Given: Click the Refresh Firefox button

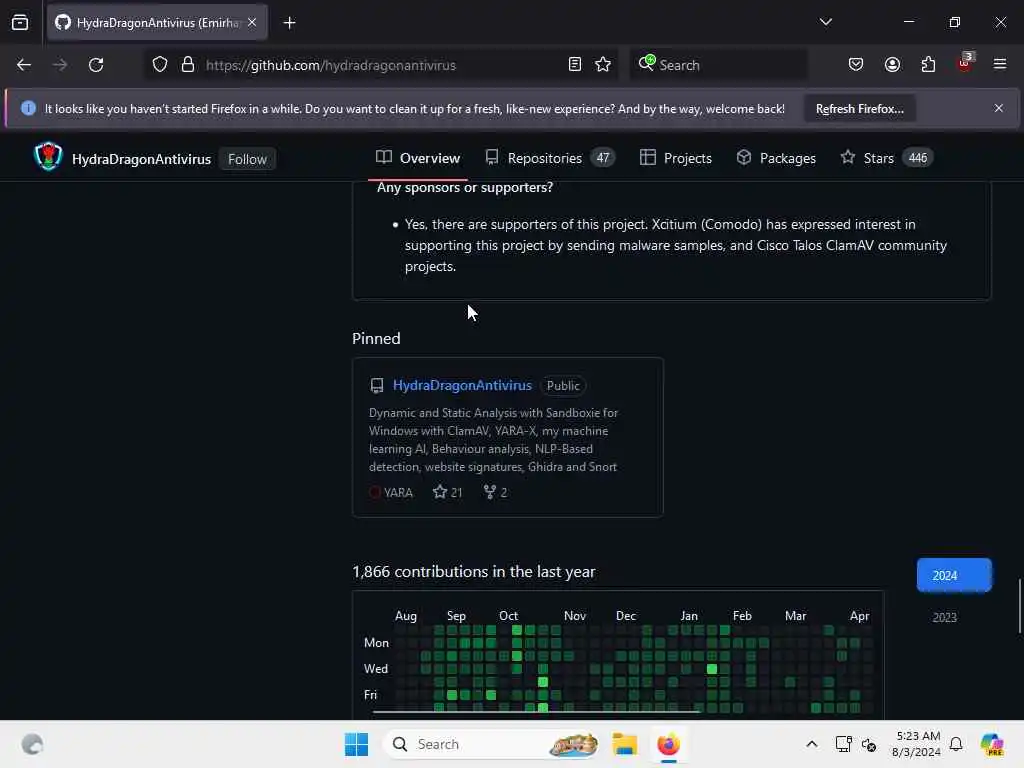Looking at the screenshot, I should click(859, 108).
